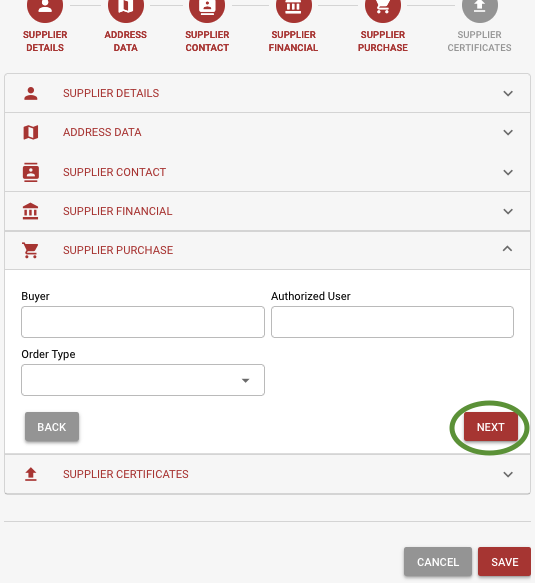Click into the Buyer input field
The image size is (535, 583).
pos(143,322)
